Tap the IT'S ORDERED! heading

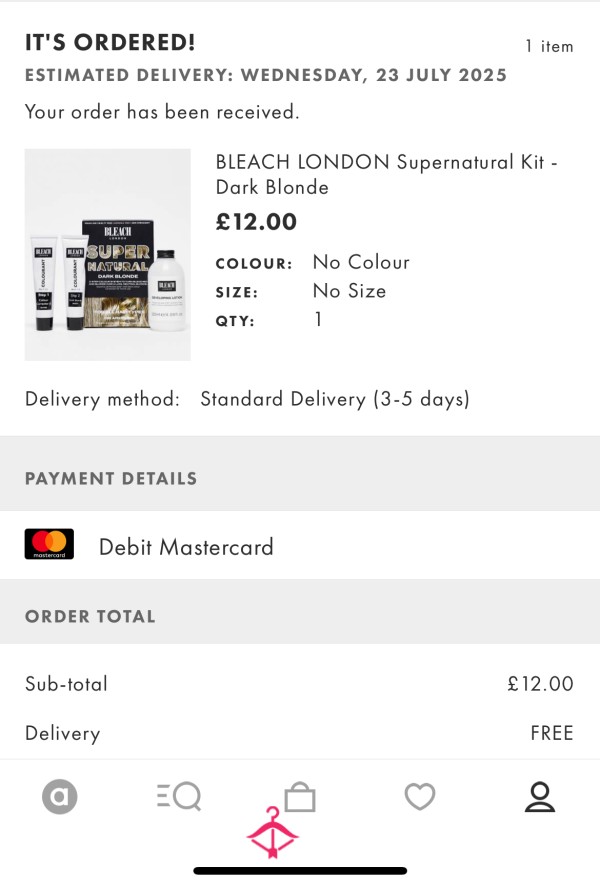110,42
